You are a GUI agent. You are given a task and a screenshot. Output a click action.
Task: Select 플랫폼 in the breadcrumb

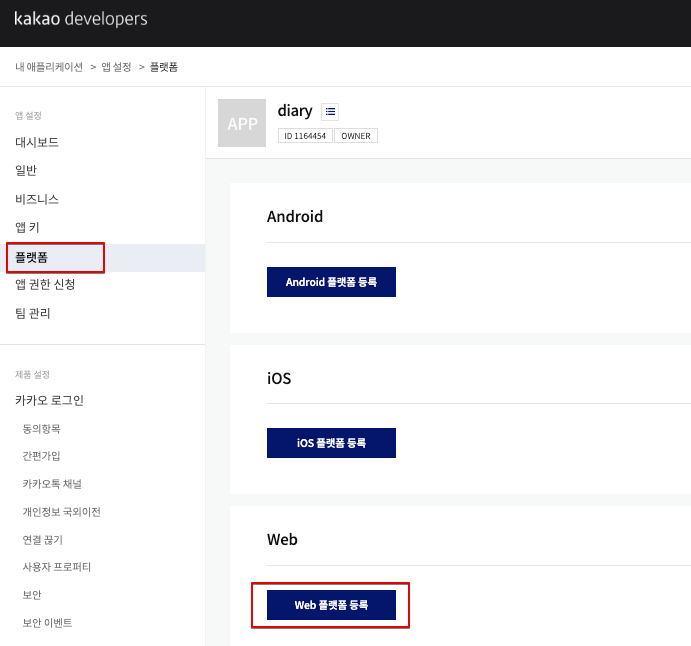[x=164, y=67]
